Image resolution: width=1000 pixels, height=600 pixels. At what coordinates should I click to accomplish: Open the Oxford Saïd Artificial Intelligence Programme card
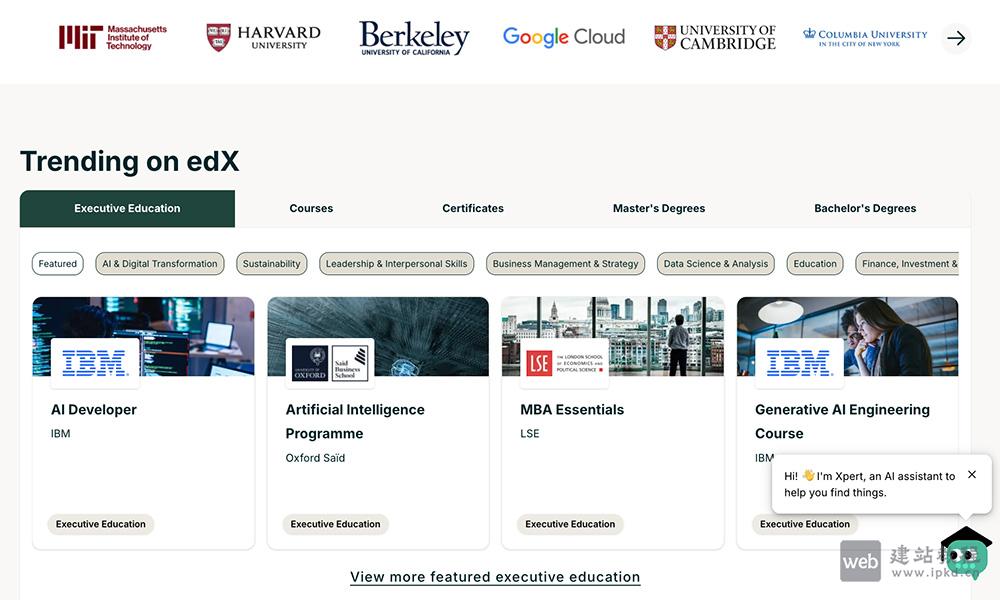(377, 420)
